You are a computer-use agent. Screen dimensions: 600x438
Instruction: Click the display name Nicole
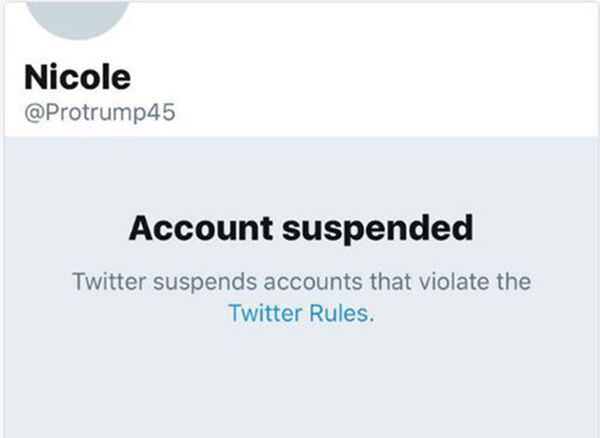coord(79,77)
